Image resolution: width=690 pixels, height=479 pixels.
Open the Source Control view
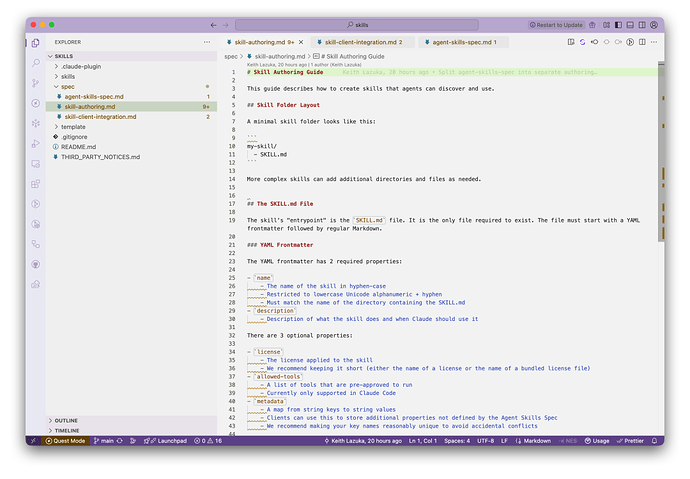36,83
